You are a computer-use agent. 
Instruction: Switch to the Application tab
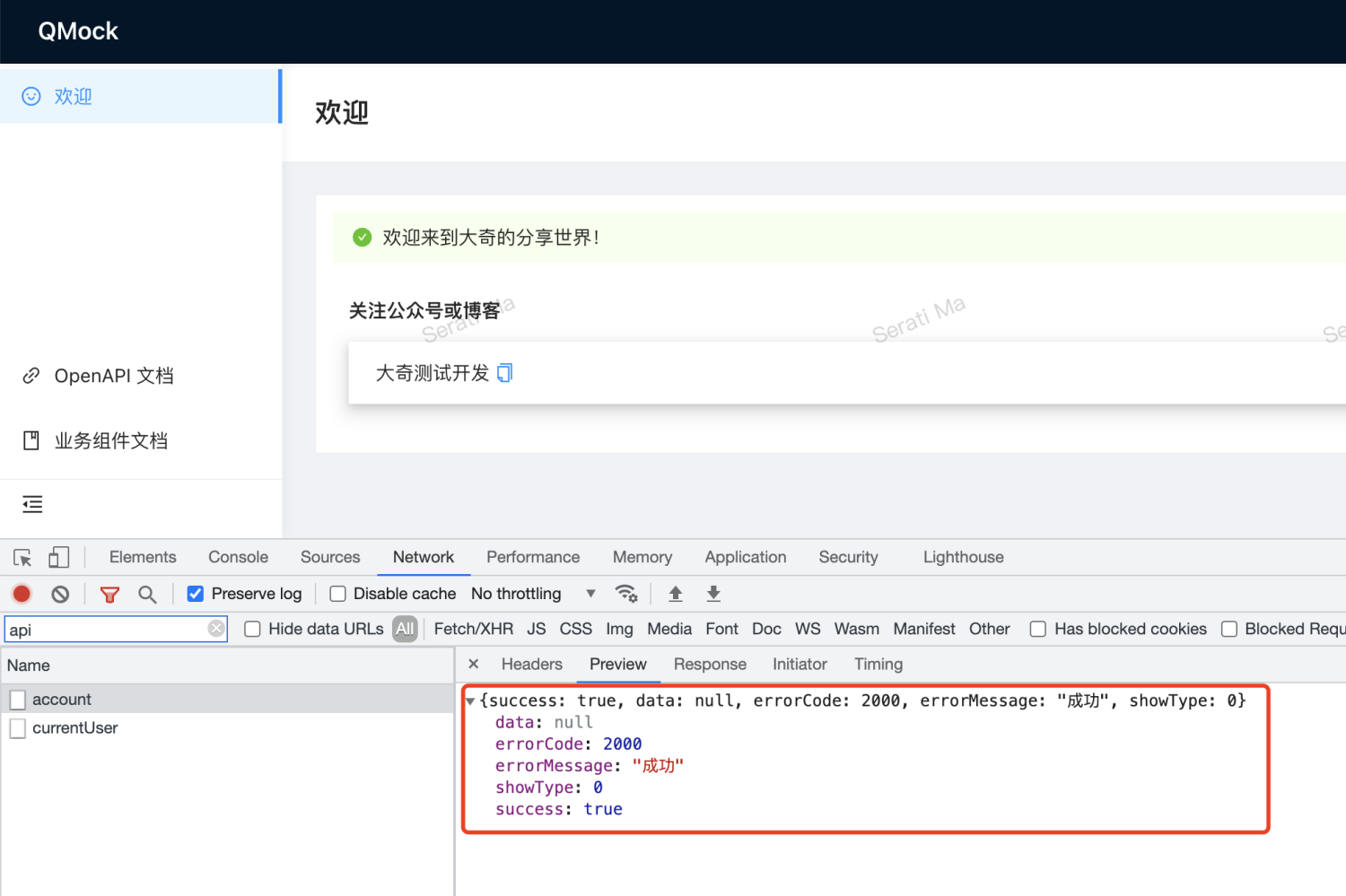(x=746, y=557)
